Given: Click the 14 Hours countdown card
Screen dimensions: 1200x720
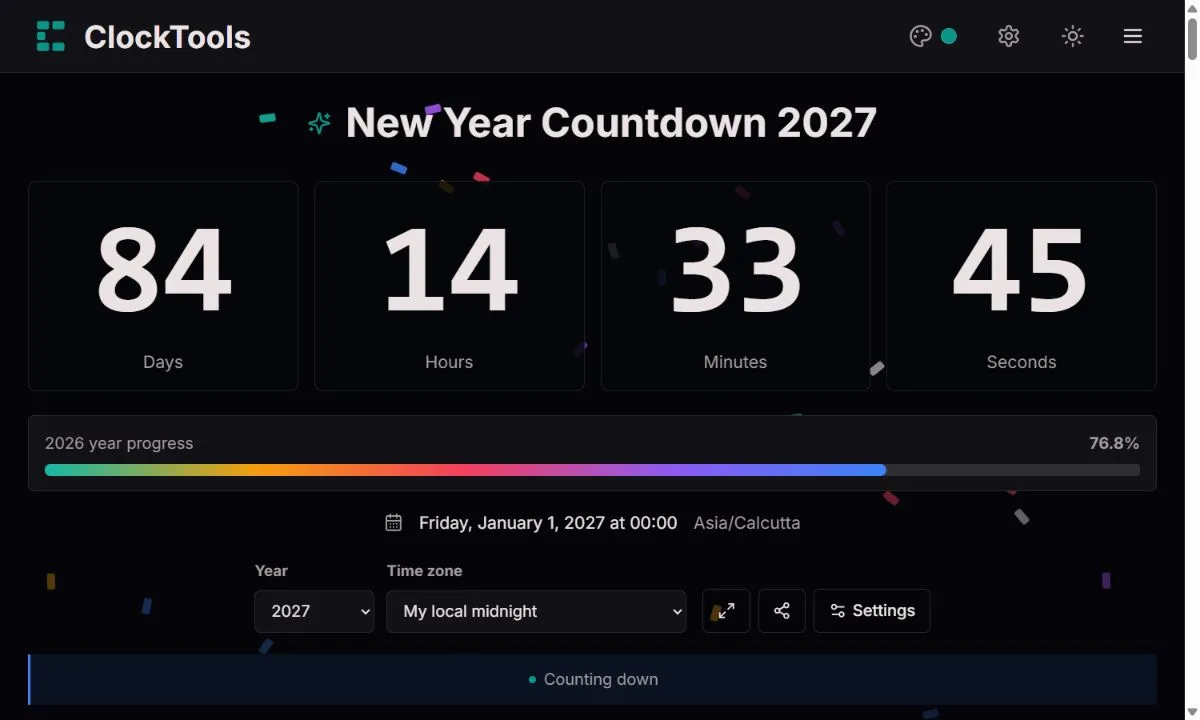Looking at the screenshot, I should pos(449,286).
